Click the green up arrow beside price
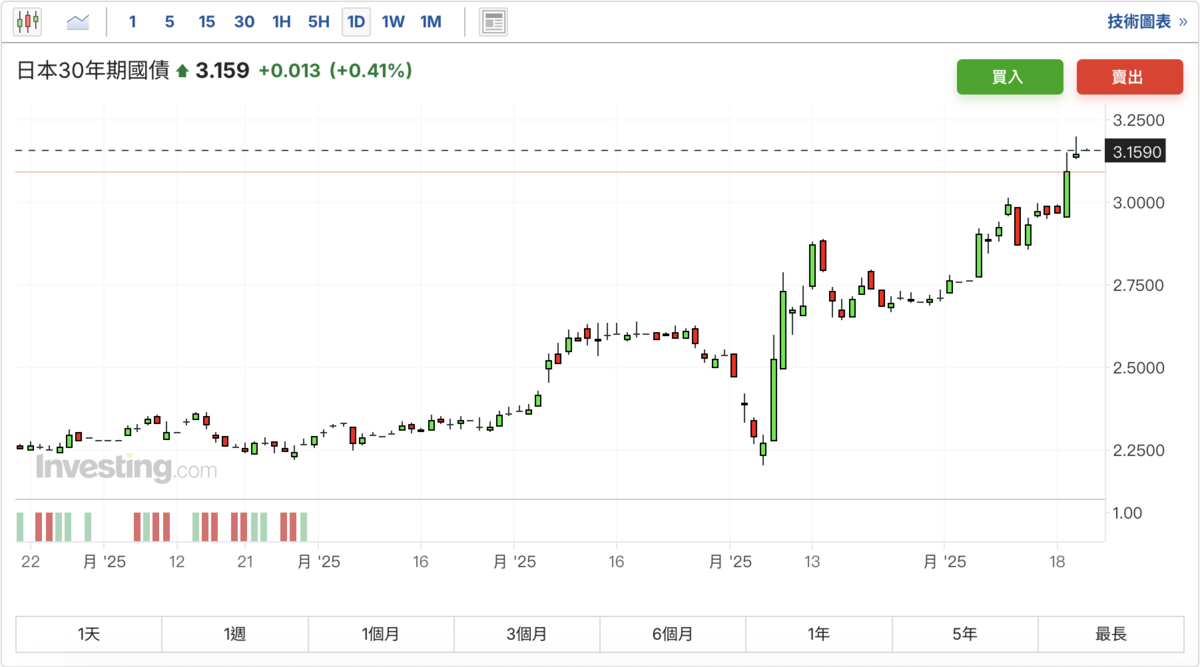This screenshot has width=1200, height=667. (x=182, y=71)
